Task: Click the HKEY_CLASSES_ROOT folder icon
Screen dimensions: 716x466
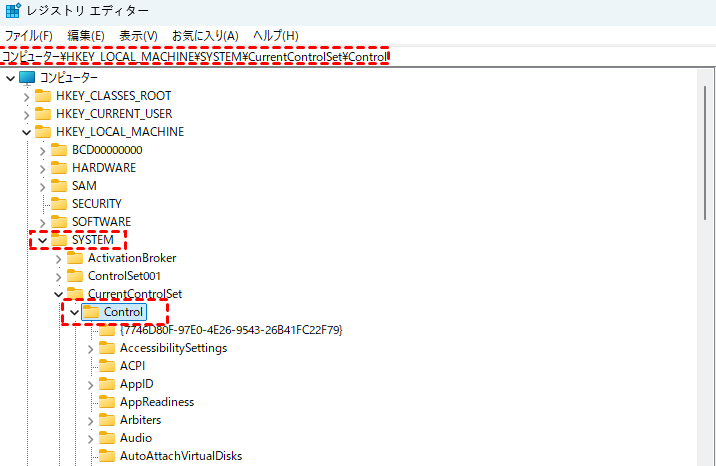Action: click(x=43, y=96)
